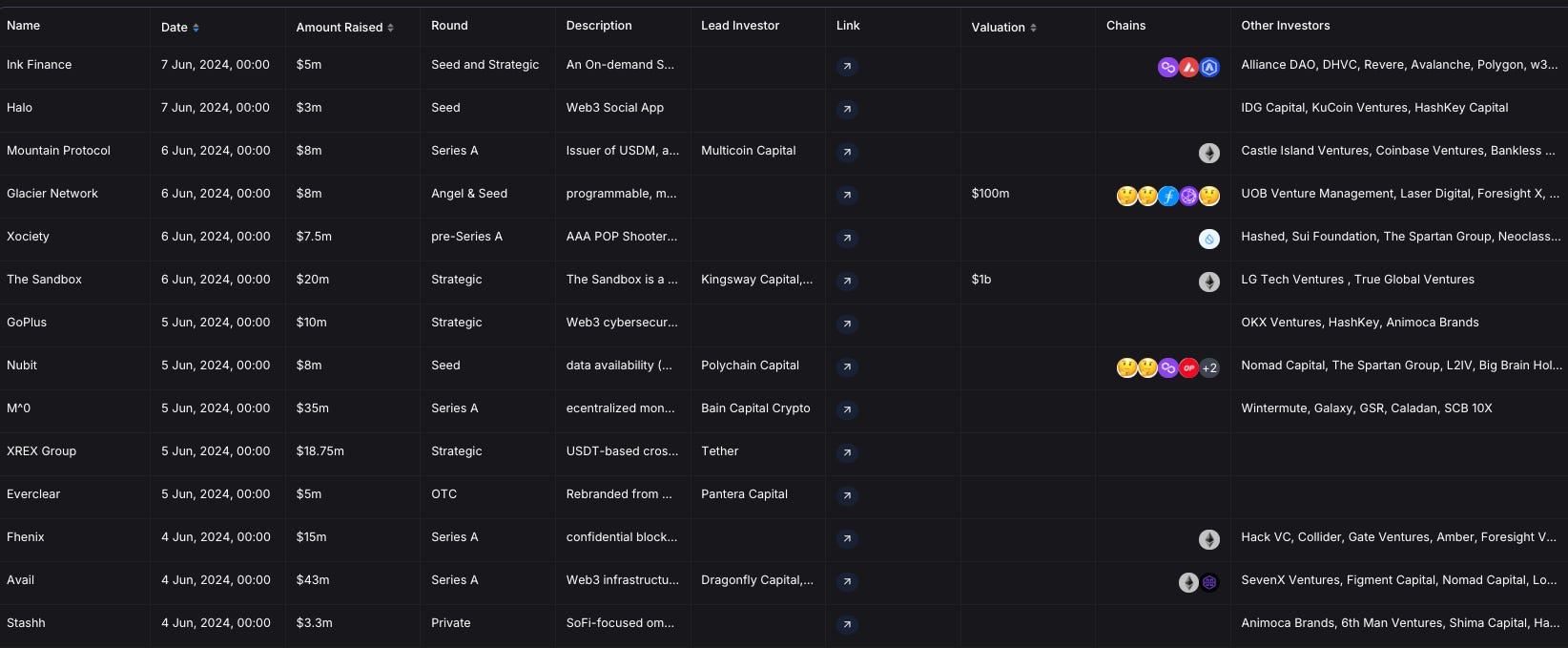This screenshot has width=1568, height=648.
Task: Click Bain Capital Crypto lead investor cell
Action: (x=755, y=408)
